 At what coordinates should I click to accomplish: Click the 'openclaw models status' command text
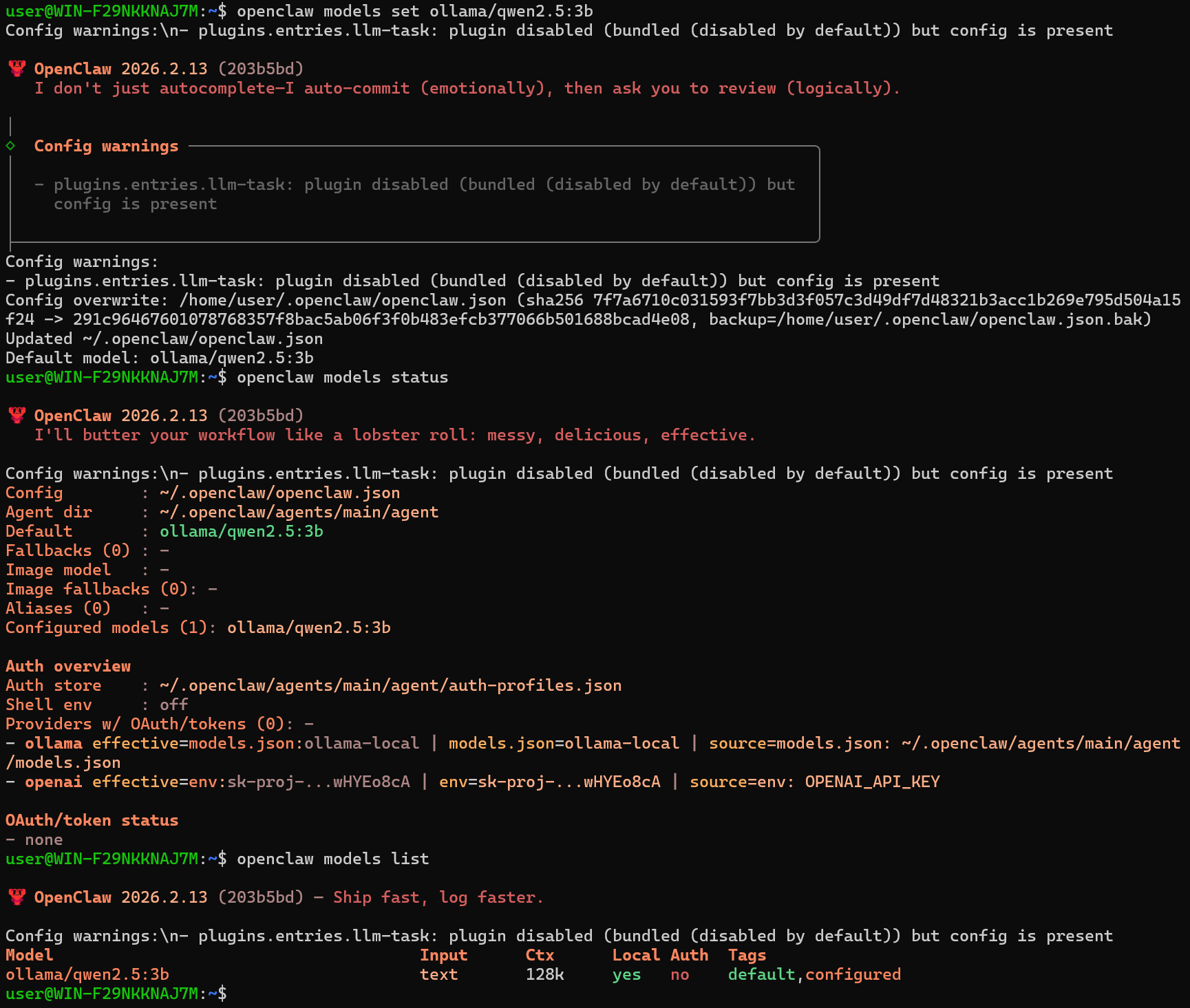point(342,377)
